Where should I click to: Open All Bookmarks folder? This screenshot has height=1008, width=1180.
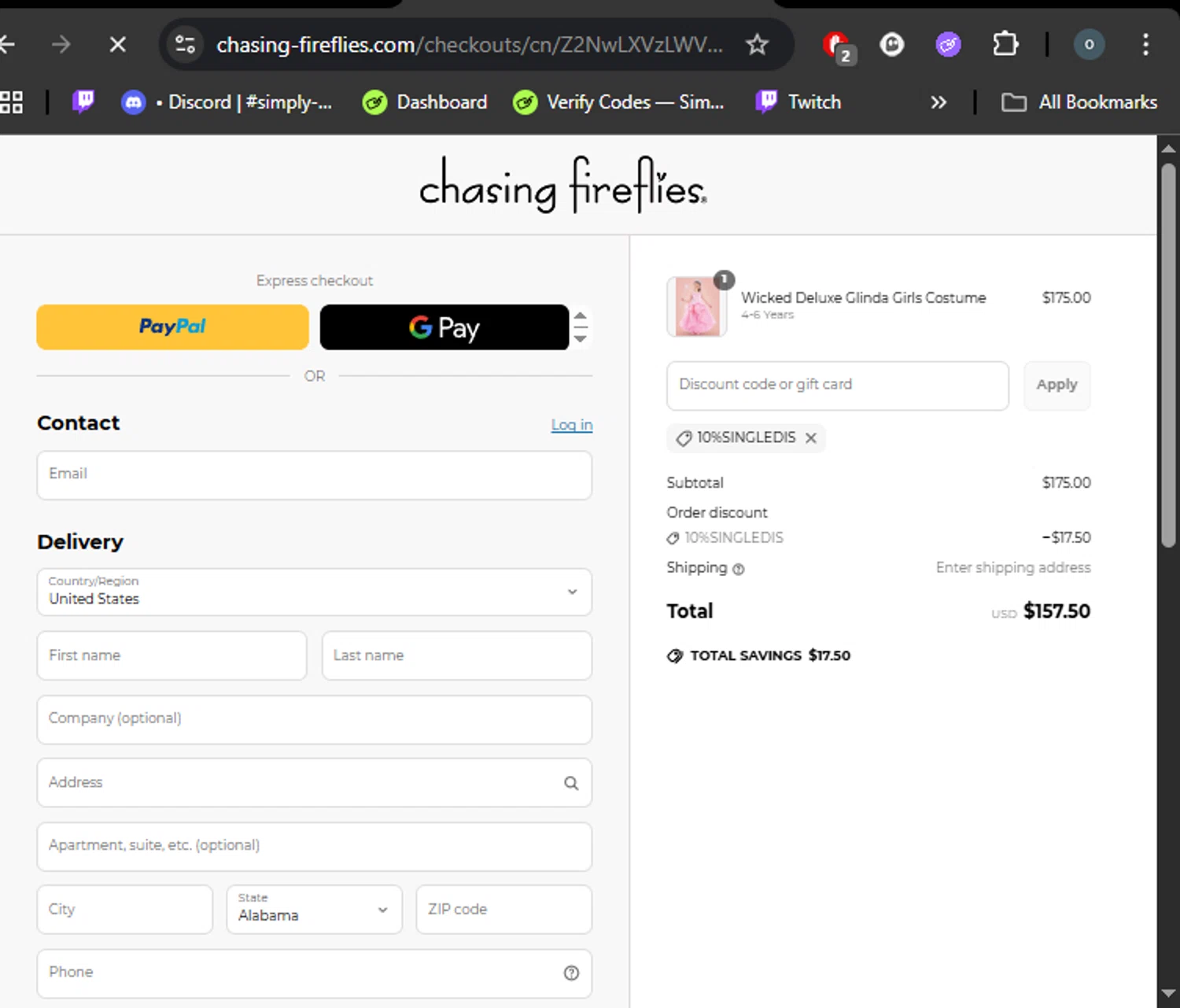click(x=1079, y=102)
